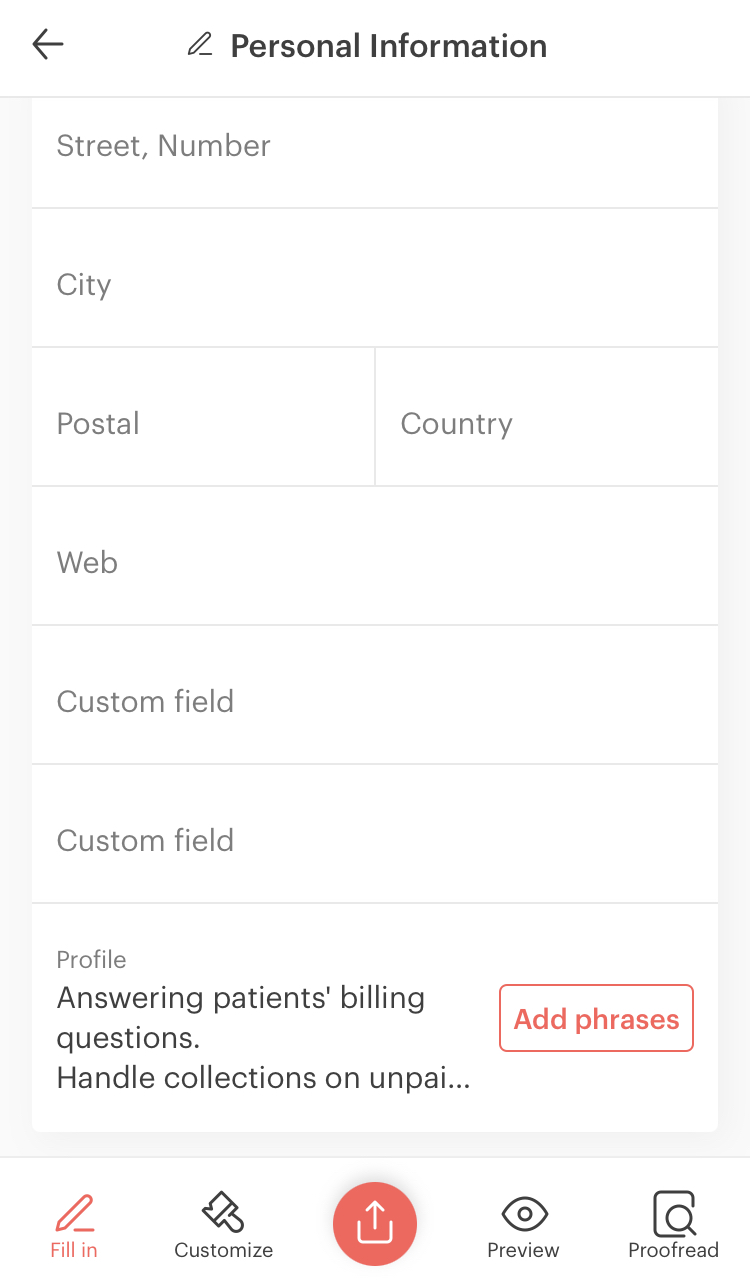The image size is (750, 1286).
Task: Click the Fill in pencil icon
Action: (x=74, y=1212)
